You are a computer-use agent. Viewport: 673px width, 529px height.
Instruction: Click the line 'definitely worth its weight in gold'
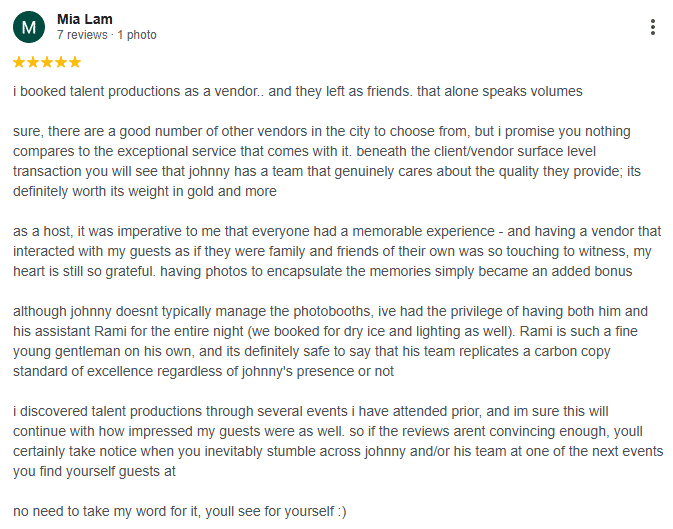coord(145,191)
